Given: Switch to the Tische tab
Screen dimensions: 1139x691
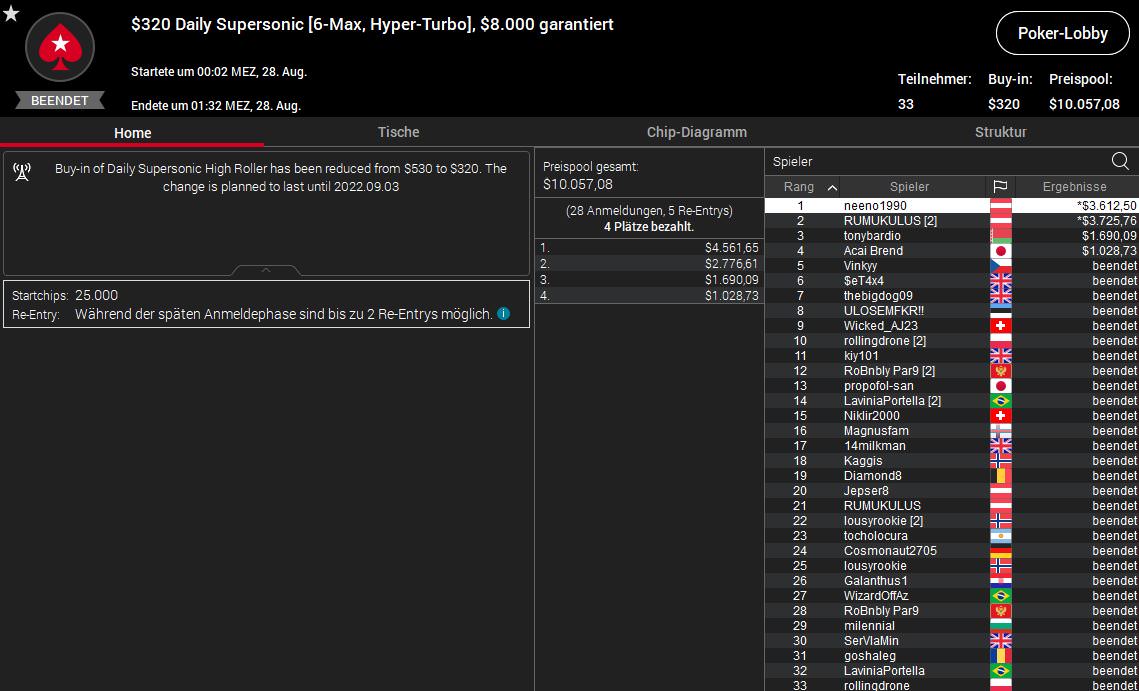Looking at the screenshot, I should pyautogui.click(x=398, y=132).
